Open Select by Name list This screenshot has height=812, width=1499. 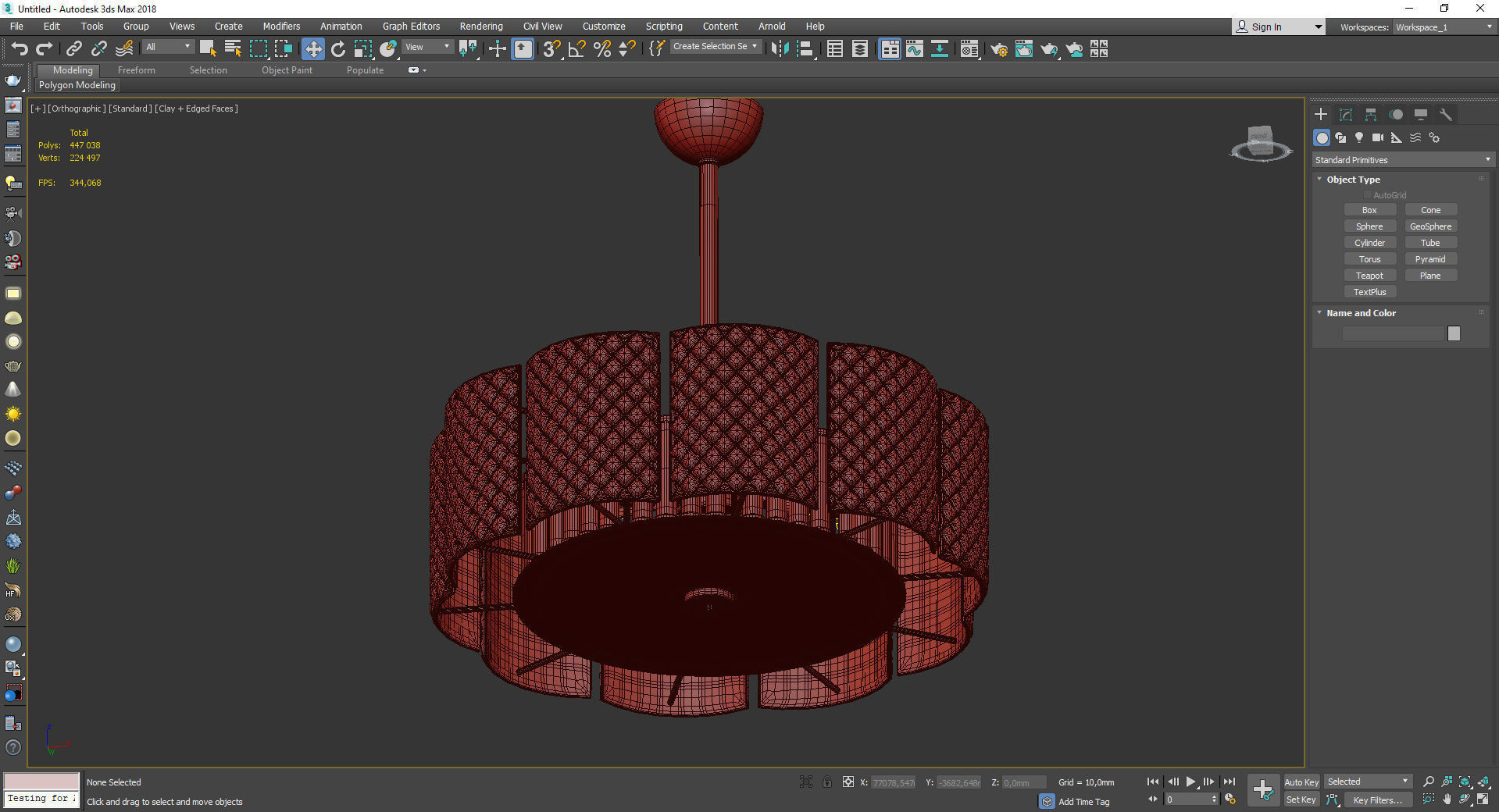pyautogui.click(x=233, y=49)
